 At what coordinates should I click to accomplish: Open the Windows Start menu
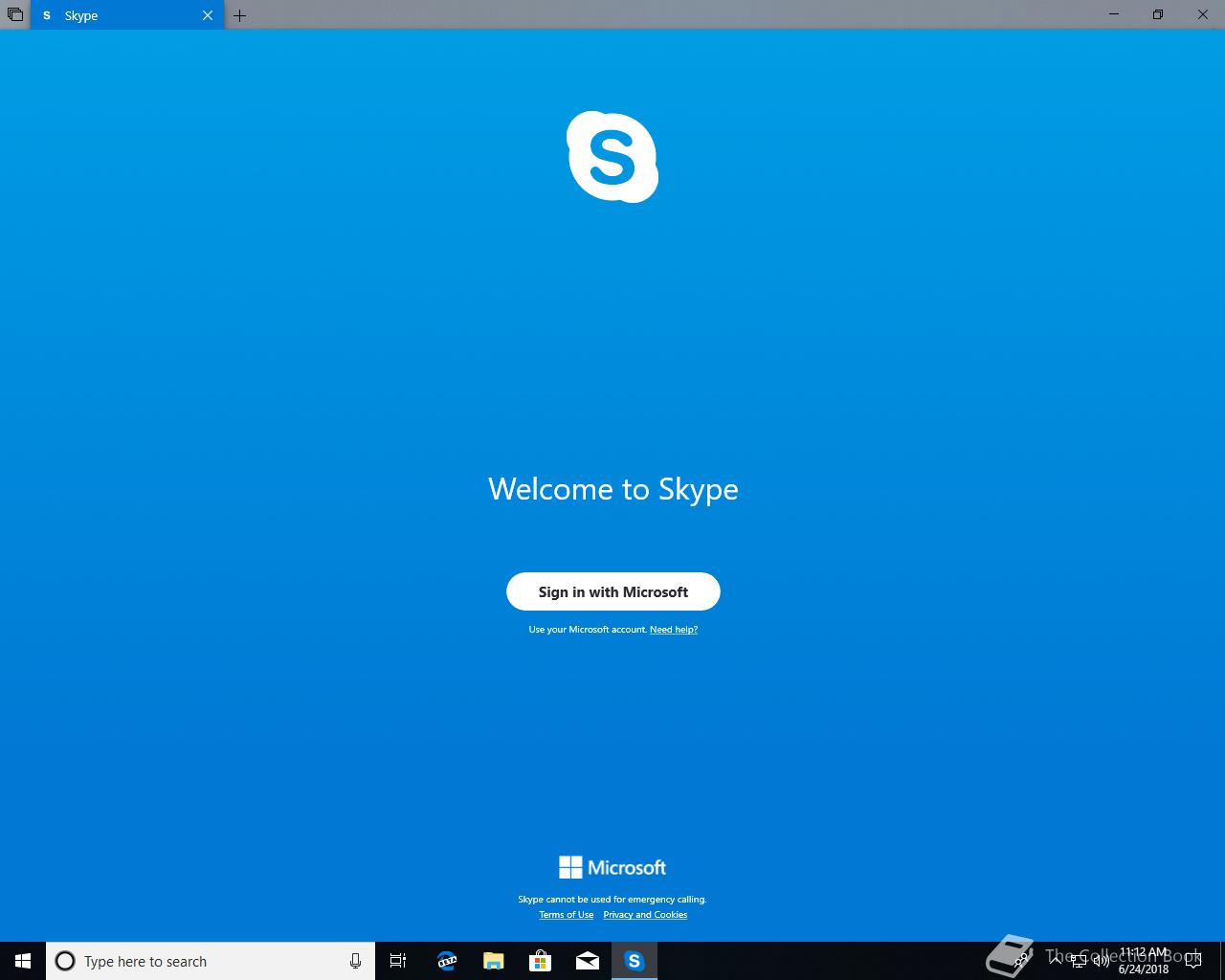(x=23, y=961)
